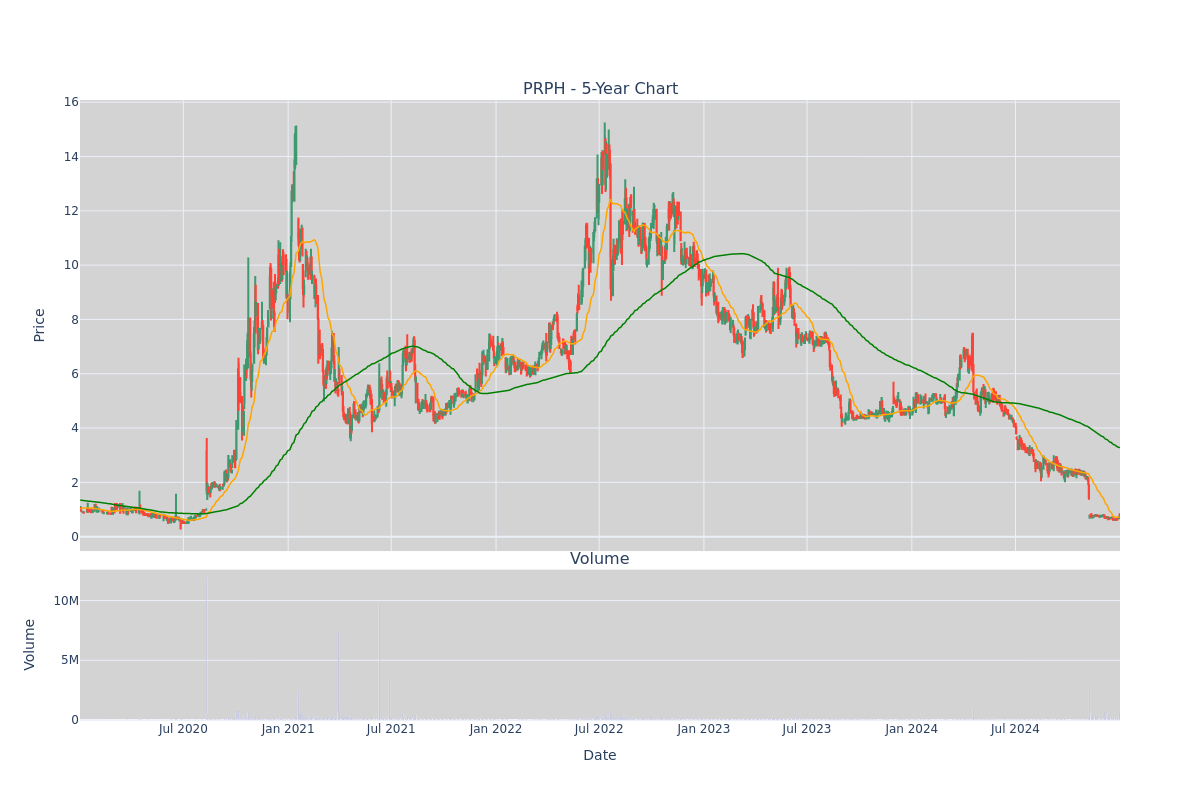
Task: Click the 'Jul 2023' date tick label
Action: (x=807, y=729)
